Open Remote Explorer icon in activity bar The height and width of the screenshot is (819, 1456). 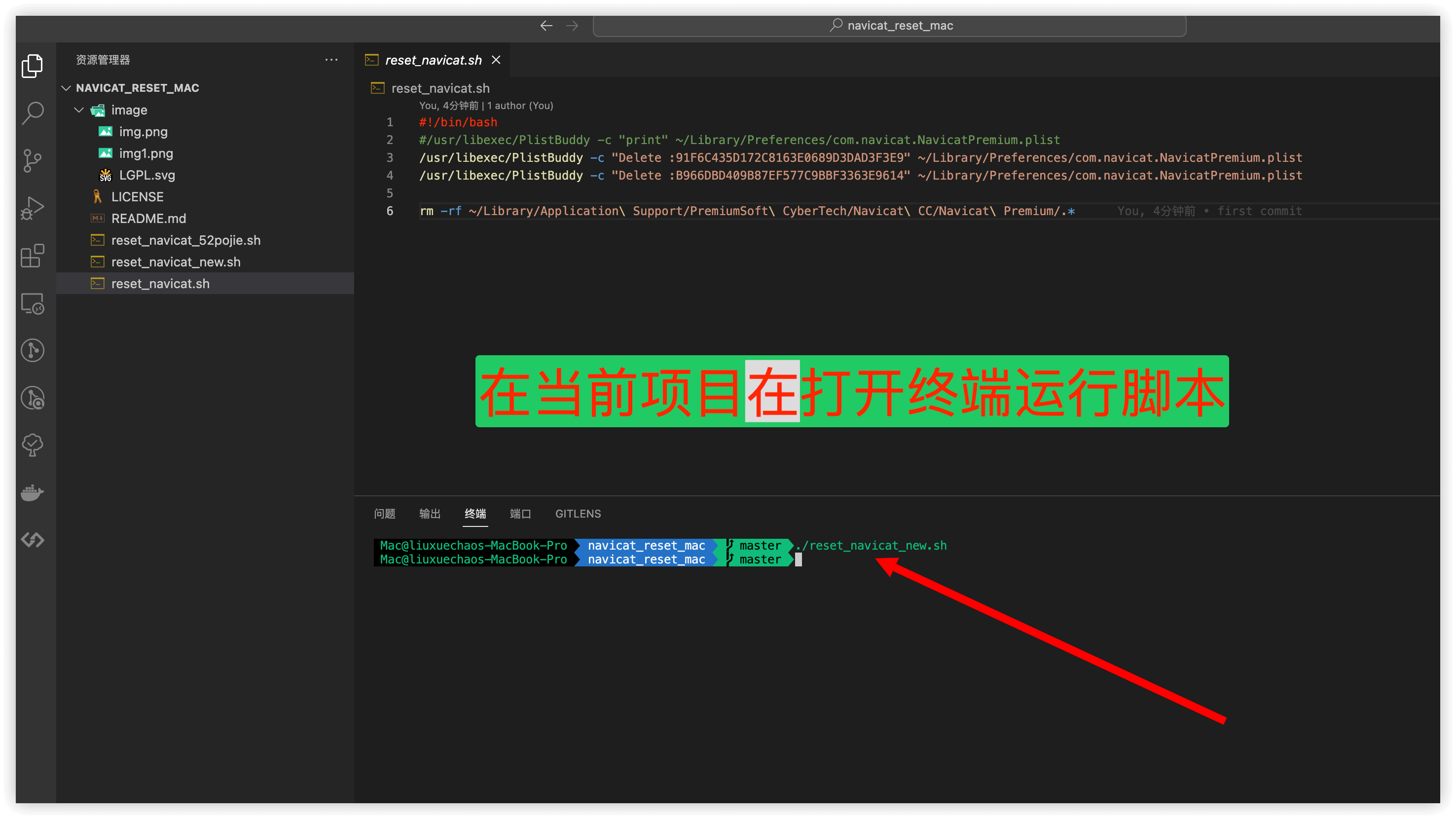pos(32,303)
